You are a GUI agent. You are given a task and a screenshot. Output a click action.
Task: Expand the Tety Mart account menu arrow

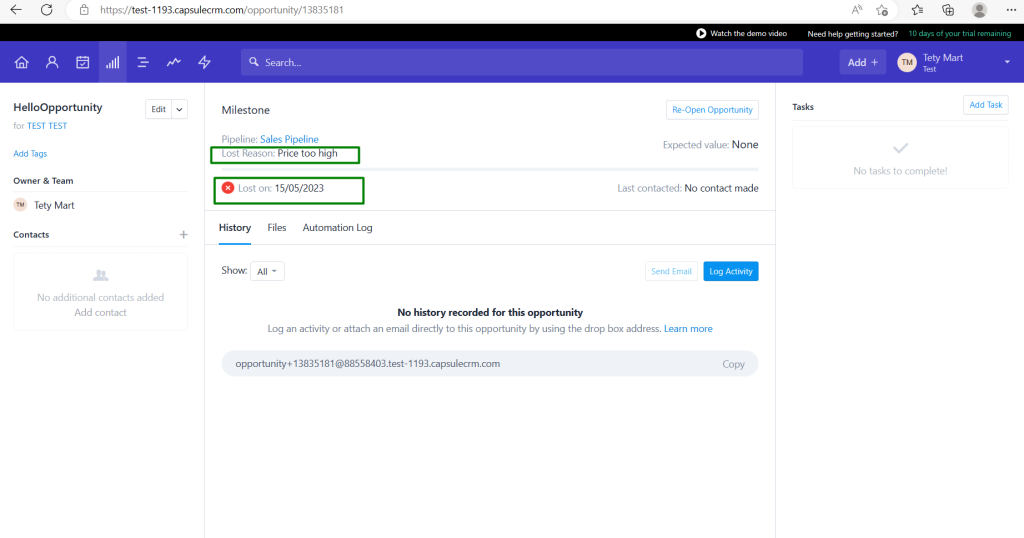point(1007,62)
